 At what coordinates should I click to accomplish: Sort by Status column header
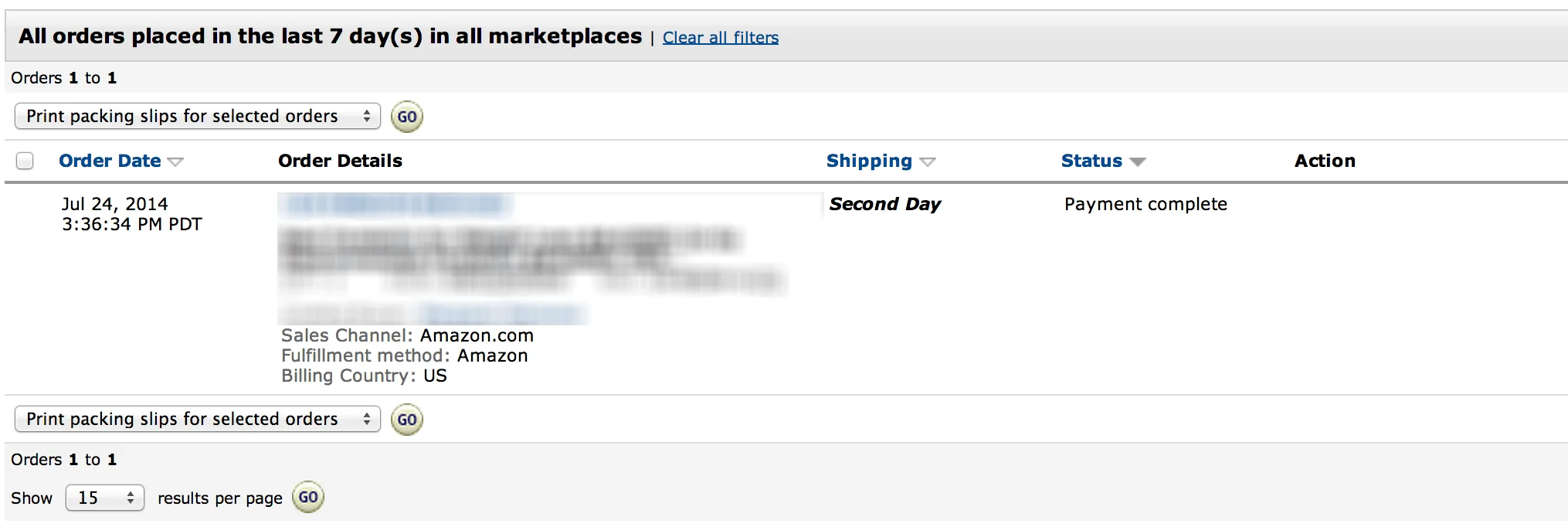coord(1091,161)
